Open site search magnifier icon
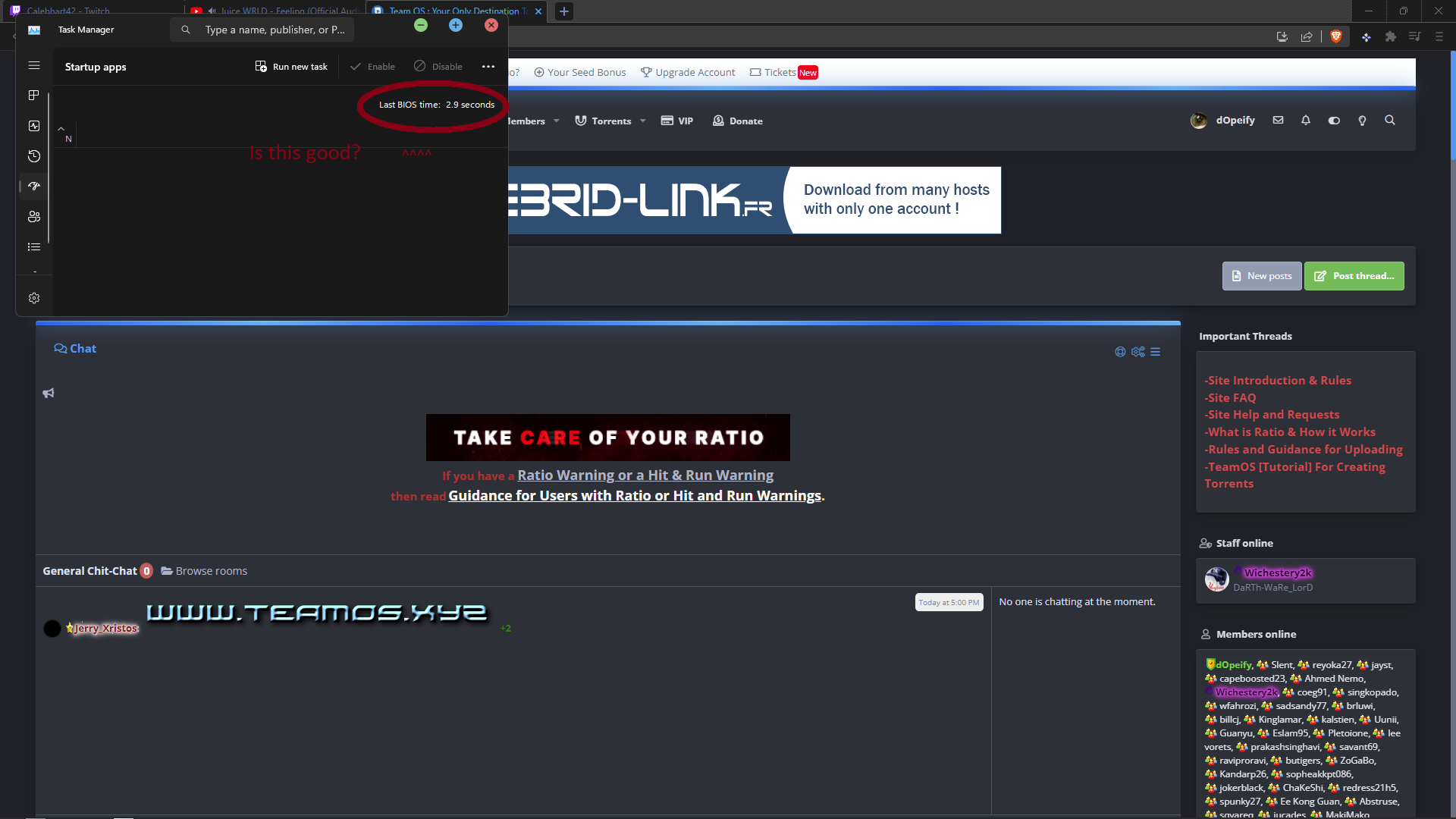 [1390, 121]
